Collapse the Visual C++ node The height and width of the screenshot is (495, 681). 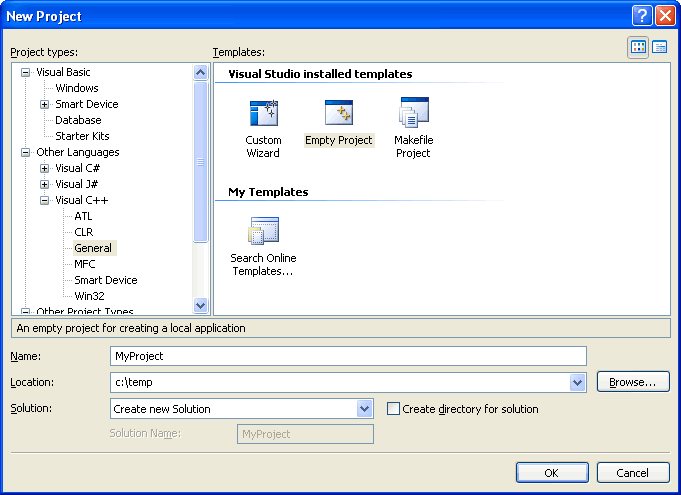pos(44,200)
